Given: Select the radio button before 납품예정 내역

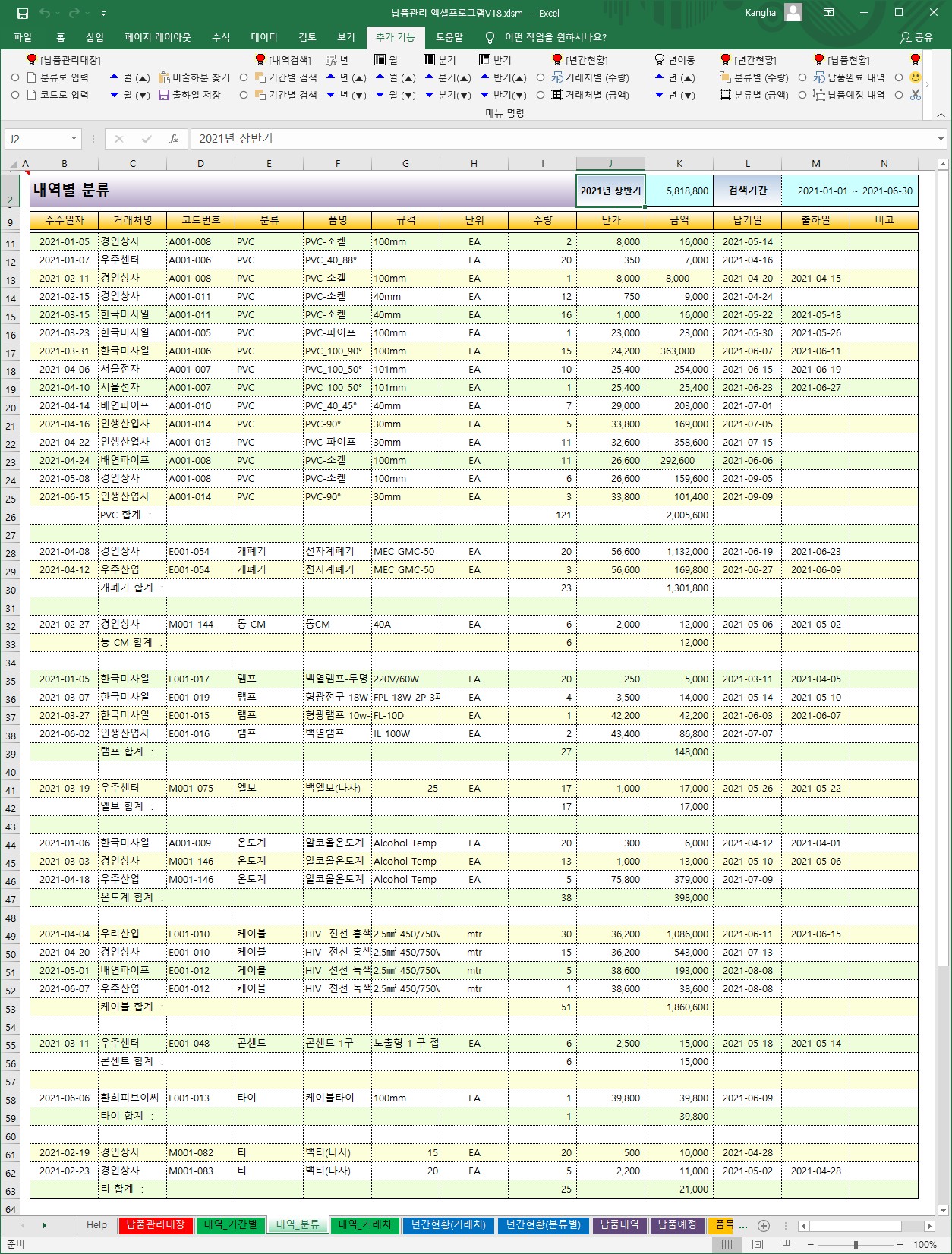Looking at the screenshot, I should click(802, 95).
